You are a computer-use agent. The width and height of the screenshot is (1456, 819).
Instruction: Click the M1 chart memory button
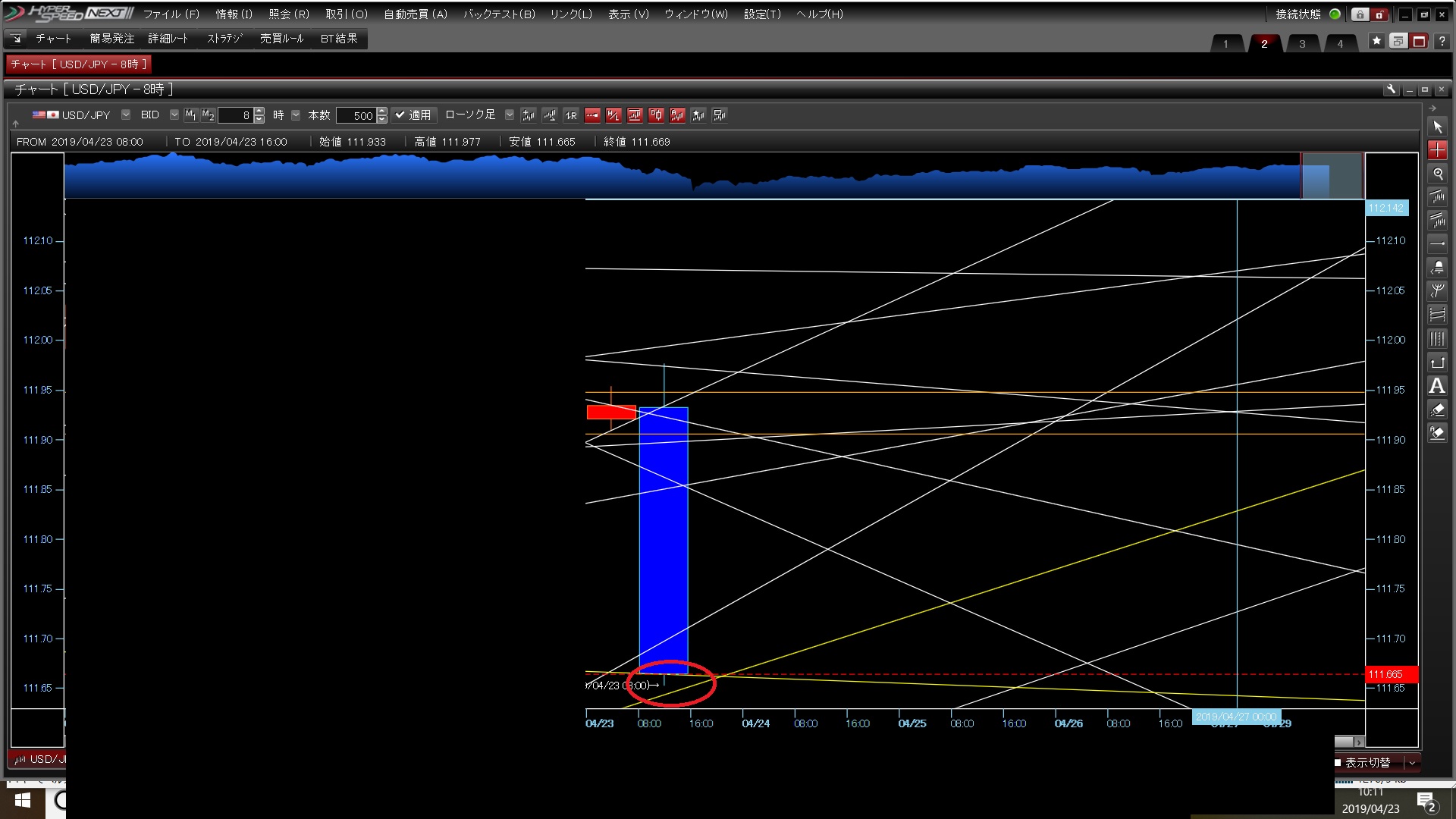click(x=190, y=115)
